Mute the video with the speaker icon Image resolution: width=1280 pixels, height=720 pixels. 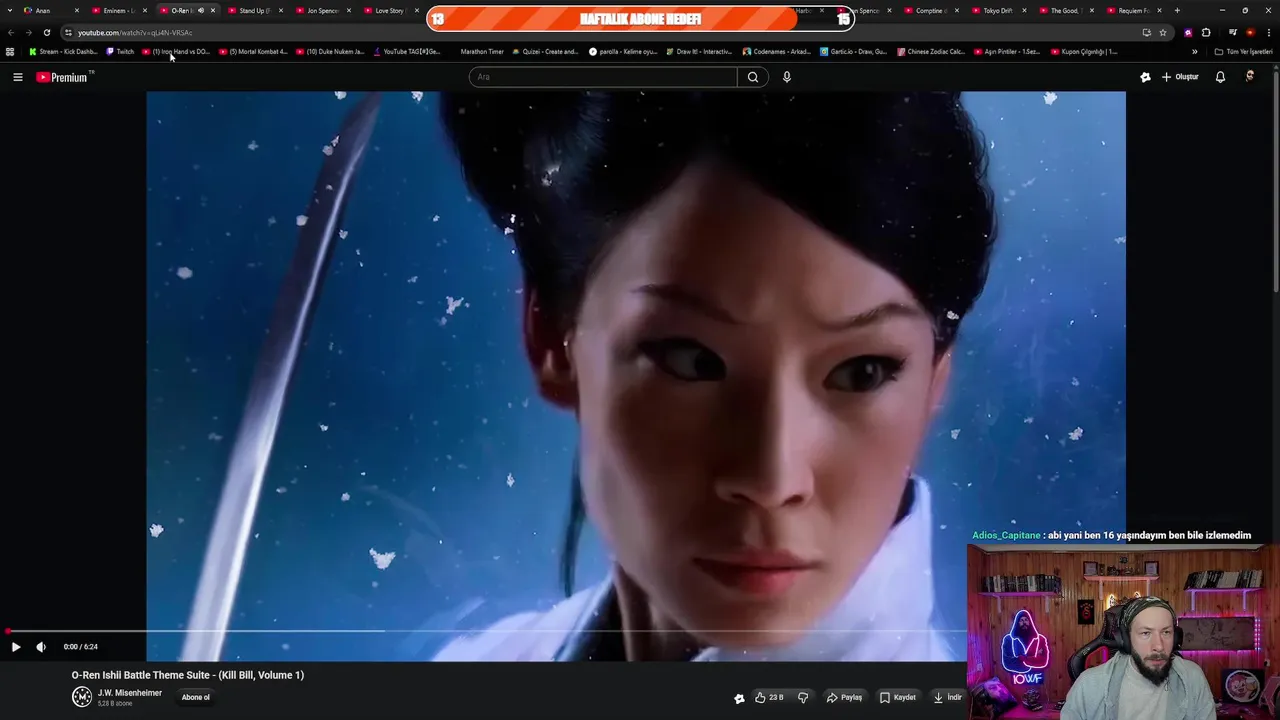[x=41, y=647]
